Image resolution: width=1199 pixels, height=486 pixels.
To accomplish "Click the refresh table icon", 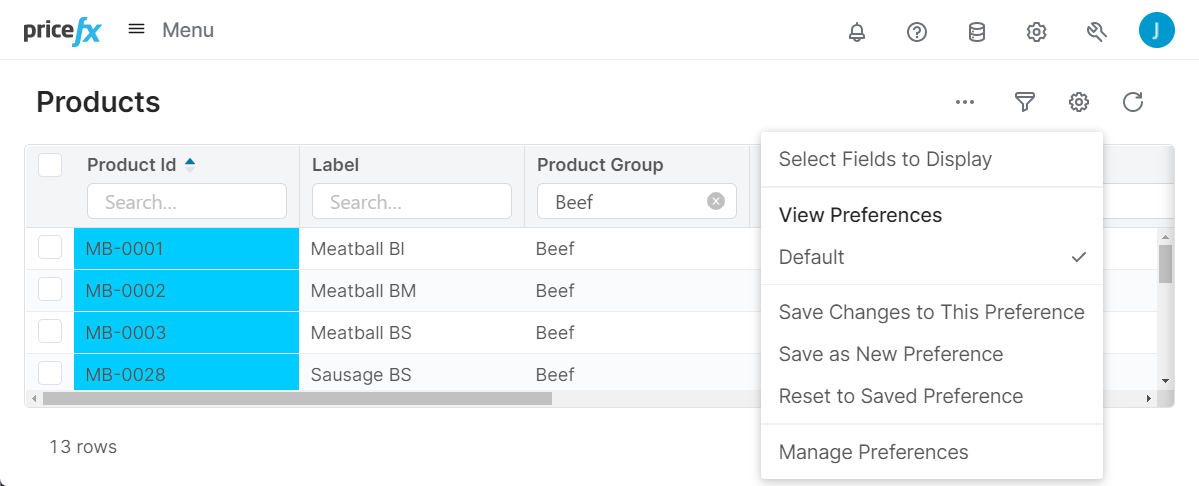I will point(1132,101).
